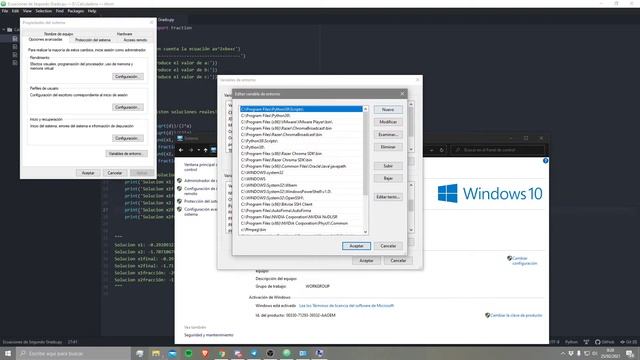The image size is (640, 360).
Task: Select the C:\Python38\Scripts\ path entry
Action: click(x=301, y=141)
